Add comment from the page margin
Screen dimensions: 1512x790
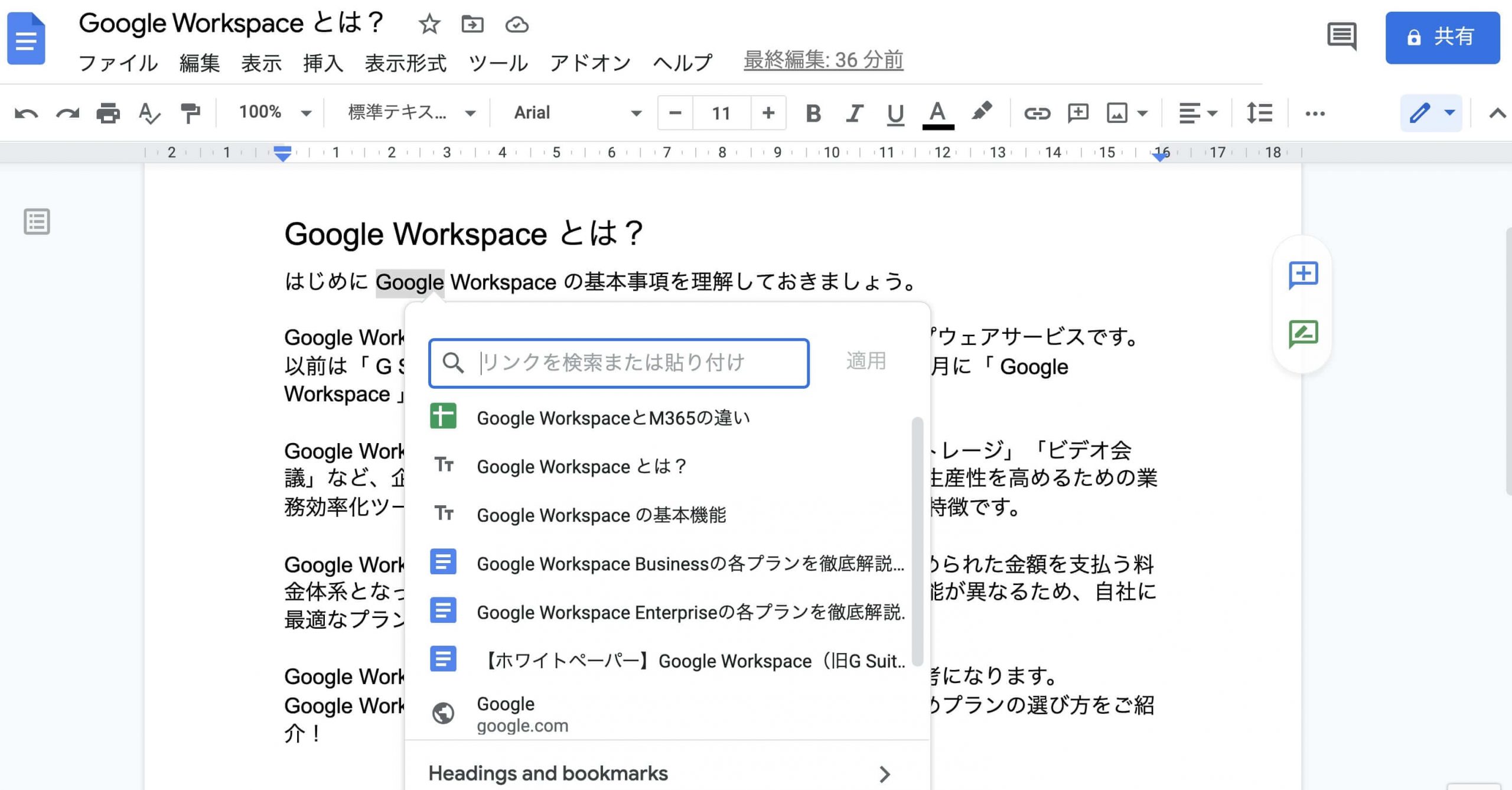1303,275
